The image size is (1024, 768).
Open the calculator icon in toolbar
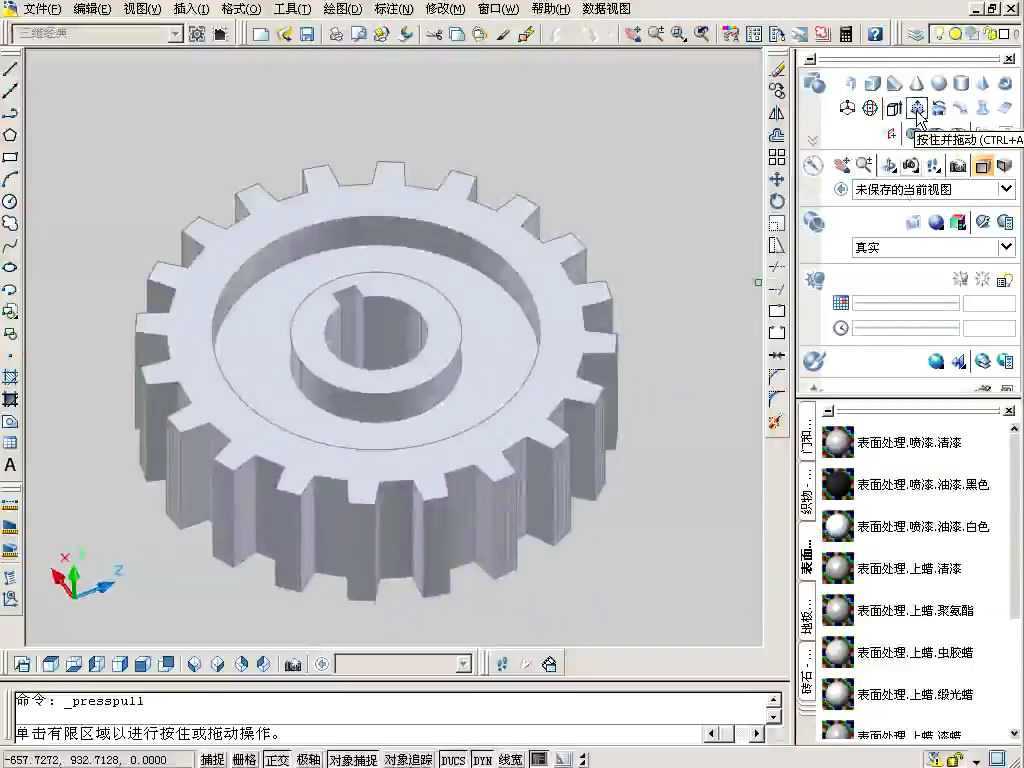click(846, 34)
